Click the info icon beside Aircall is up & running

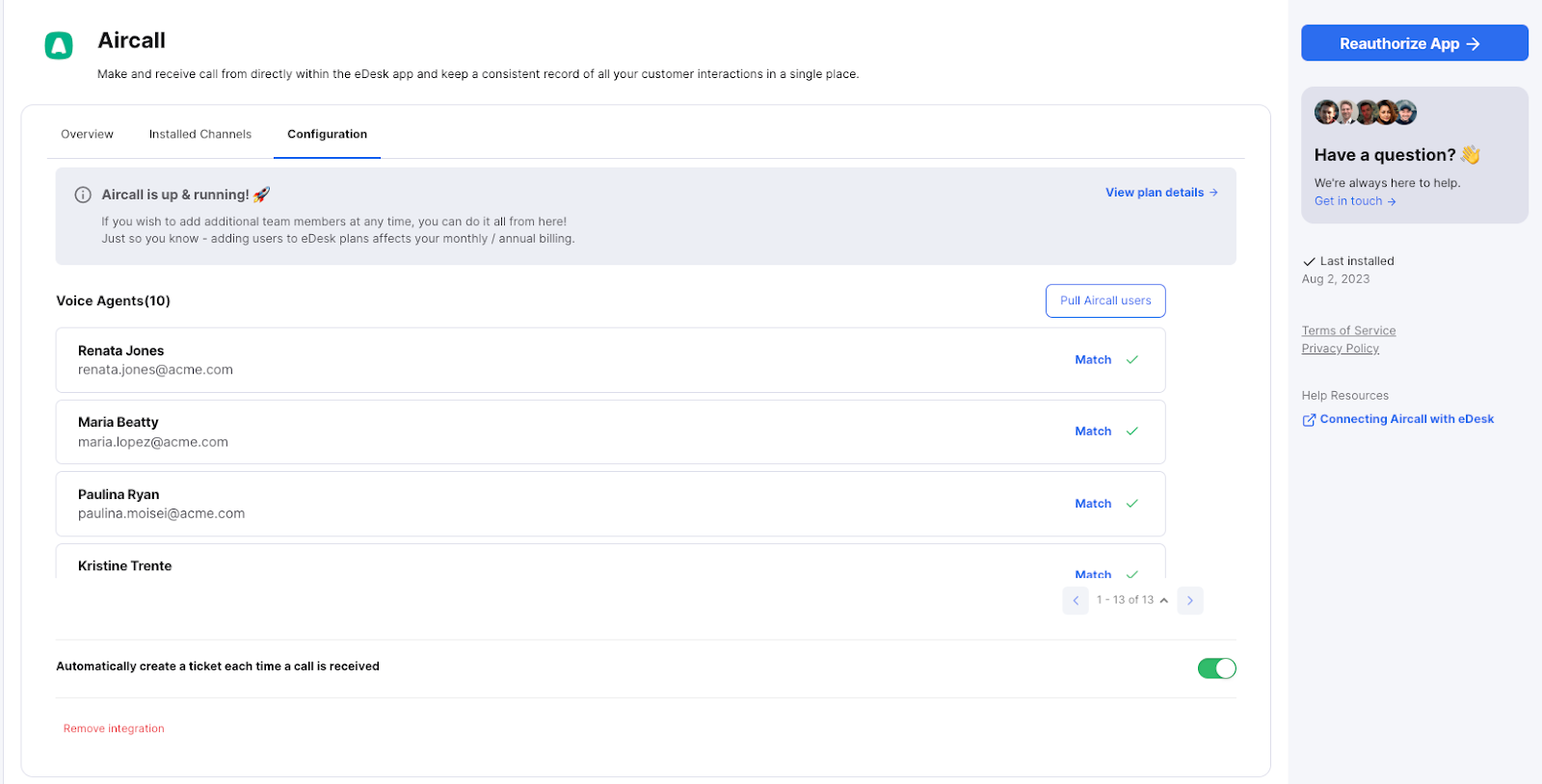tap(83, 195)
